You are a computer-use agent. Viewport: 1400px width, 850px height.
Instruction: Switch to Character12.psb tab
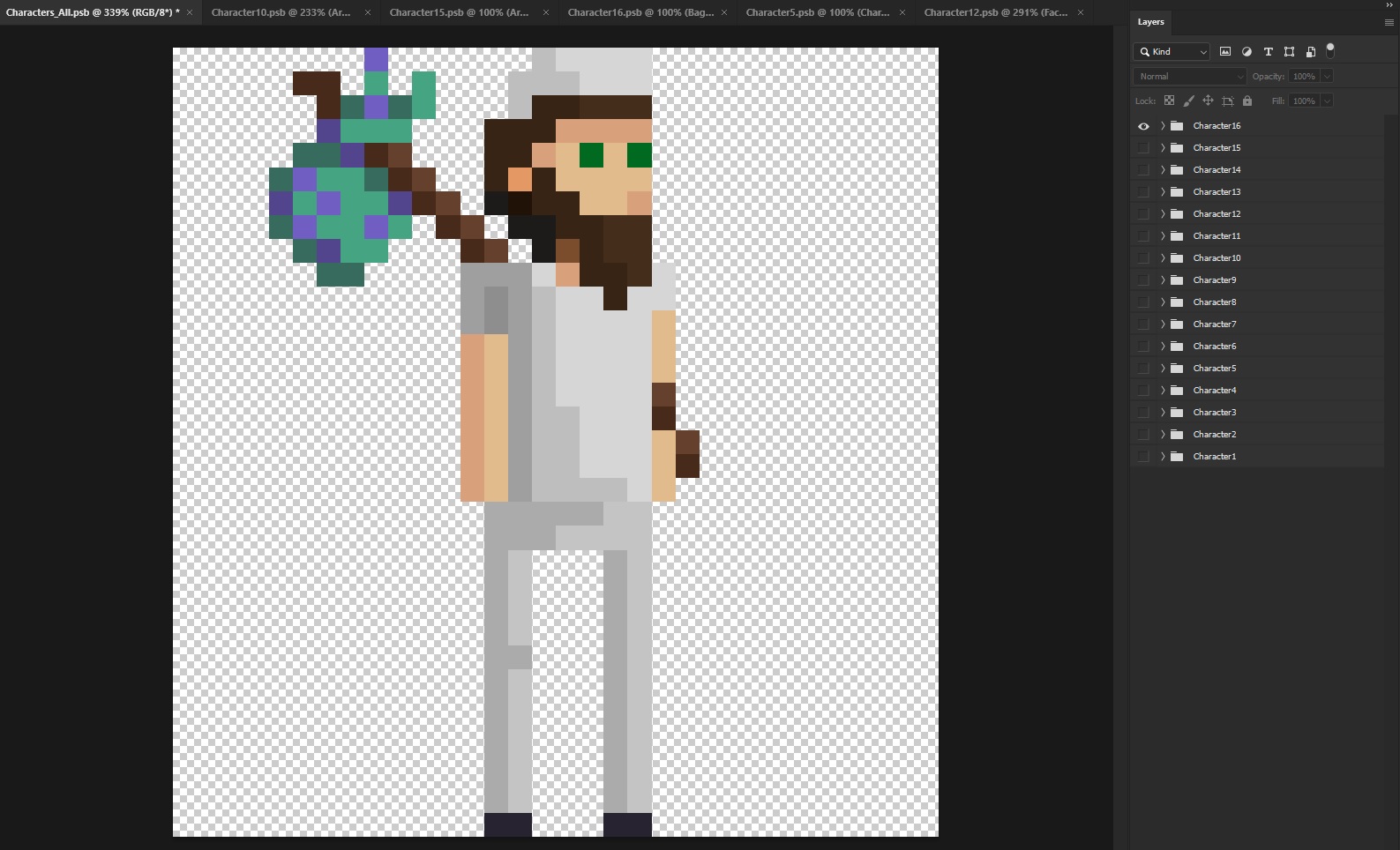[995, 12]
